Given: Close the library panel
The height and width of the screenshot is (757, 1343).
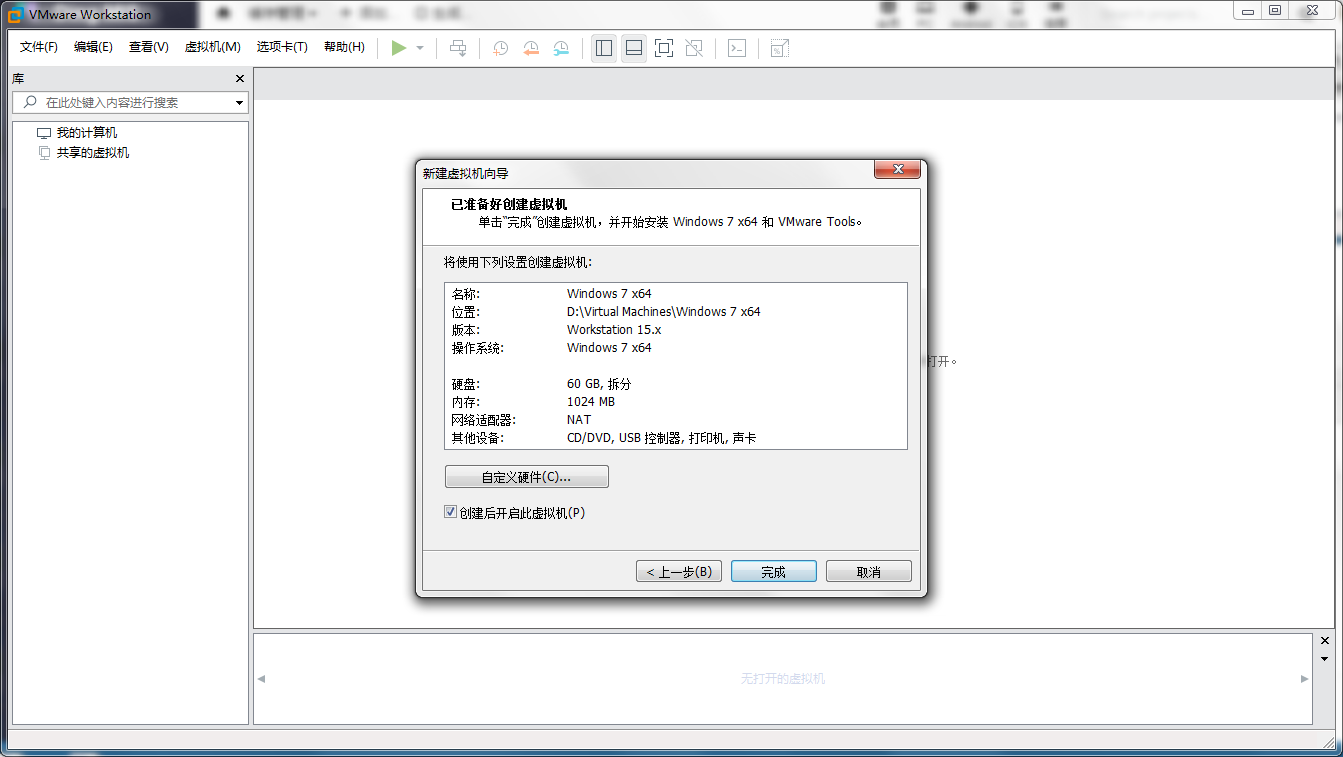Looking at the screenshot, I should 240,78.
